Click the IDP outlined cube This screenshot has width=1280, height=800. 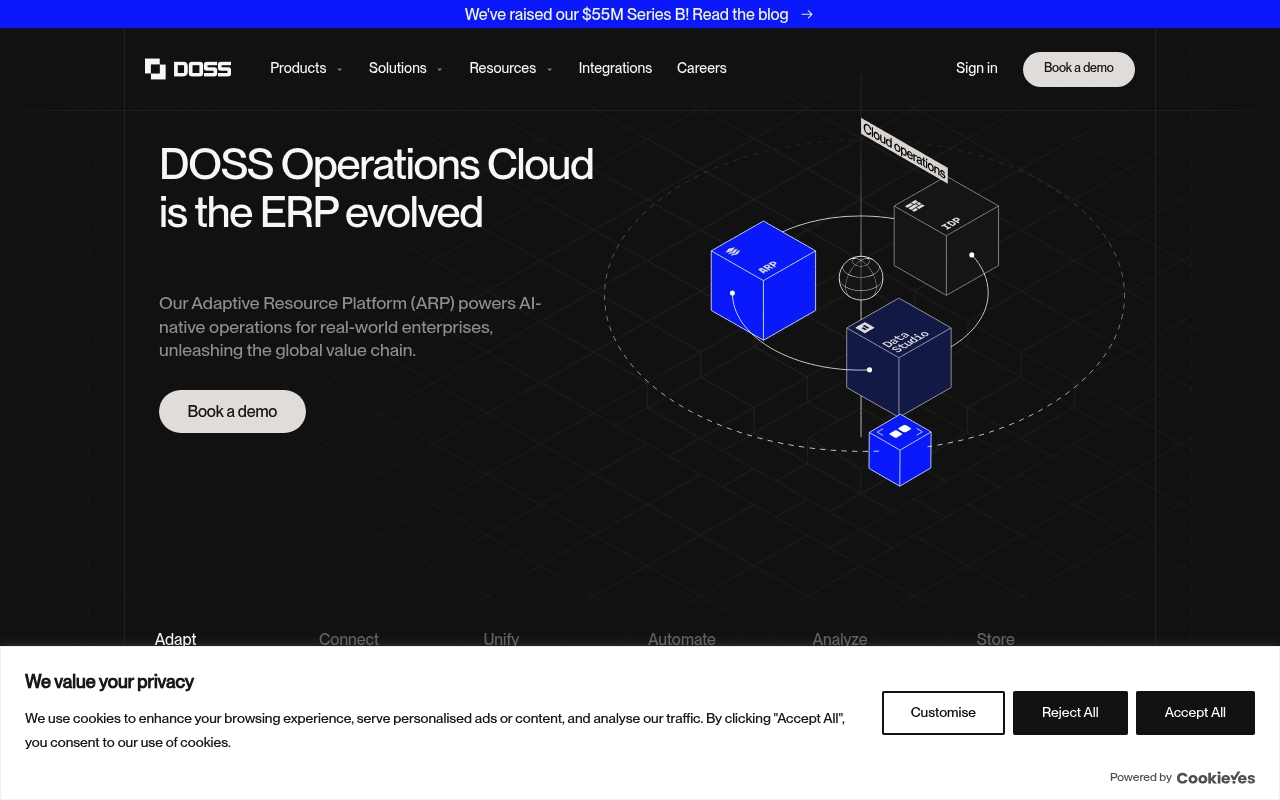(946, 236)
